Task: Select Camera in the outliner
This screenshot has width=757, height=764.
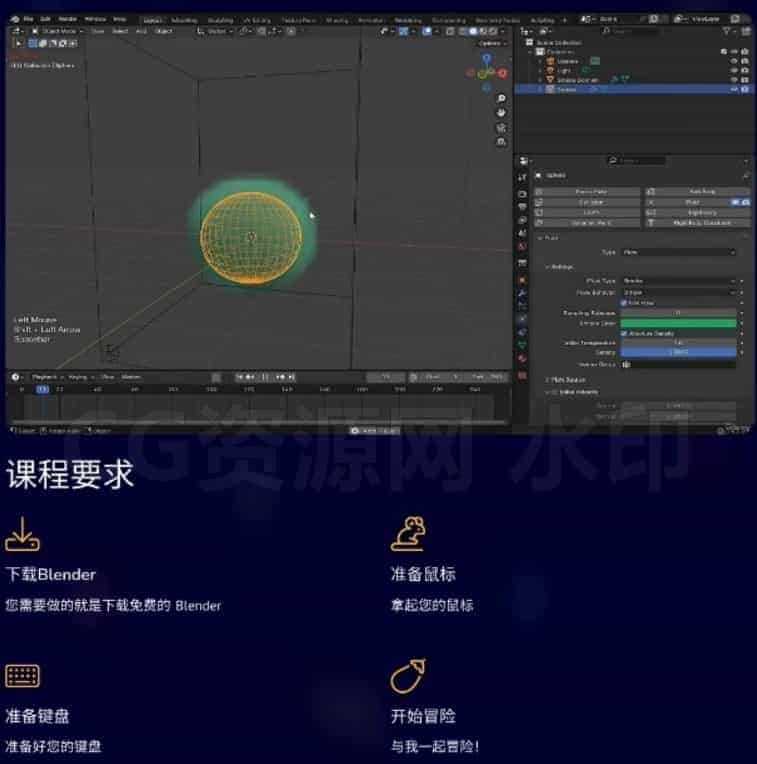Action: tap(568, 61)
